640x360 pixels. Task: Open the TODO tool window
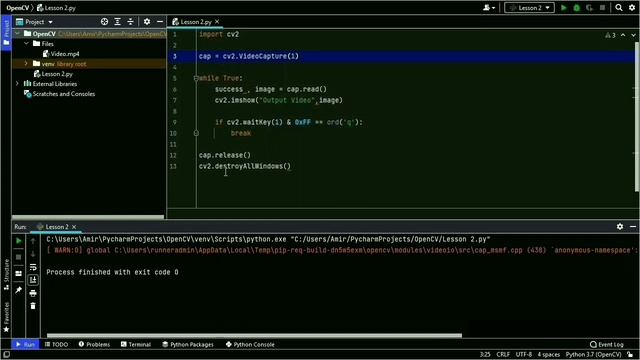57,344
